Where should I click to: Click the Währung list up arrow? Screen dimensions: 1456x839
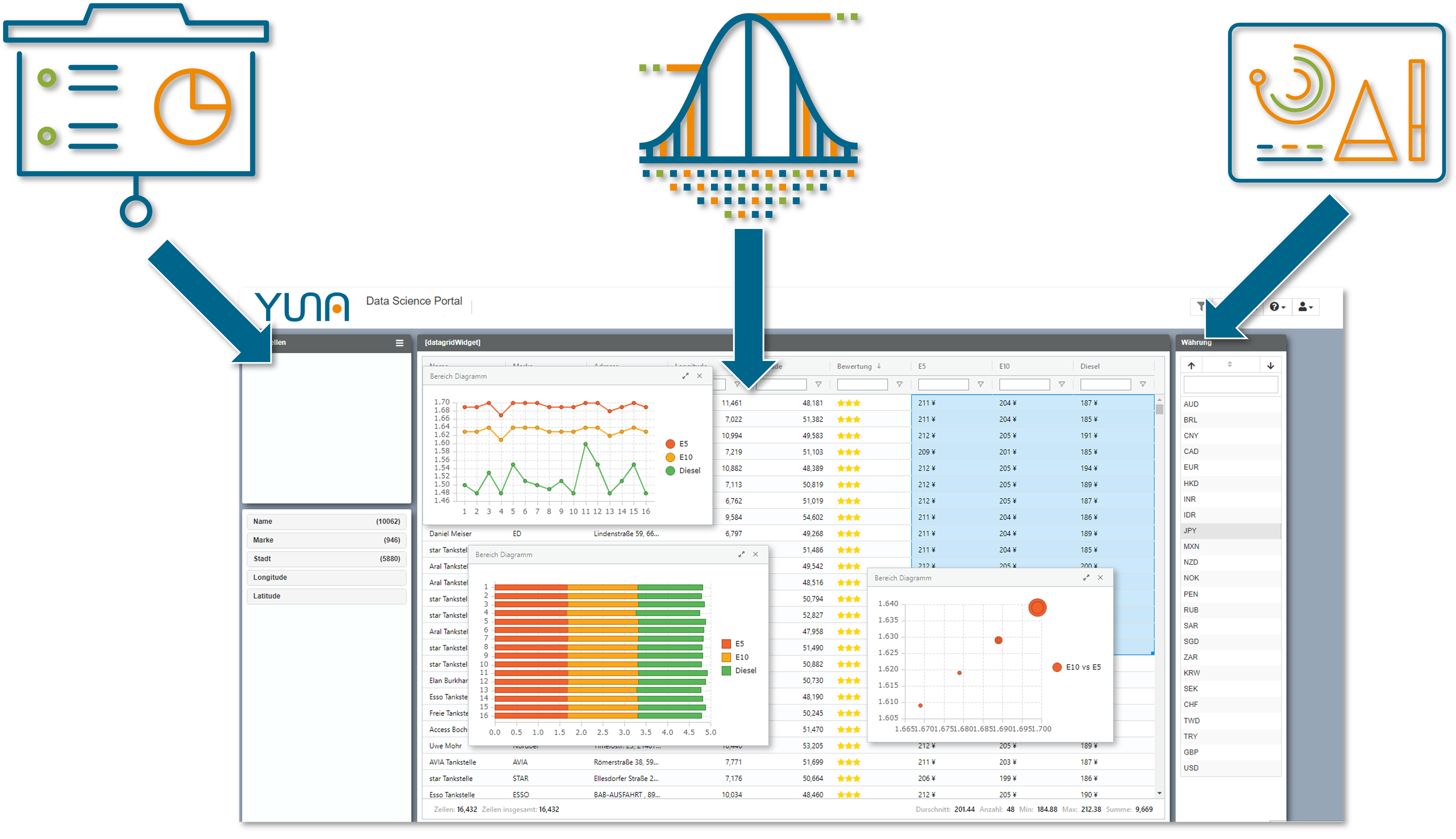[x=1191, y=365]
